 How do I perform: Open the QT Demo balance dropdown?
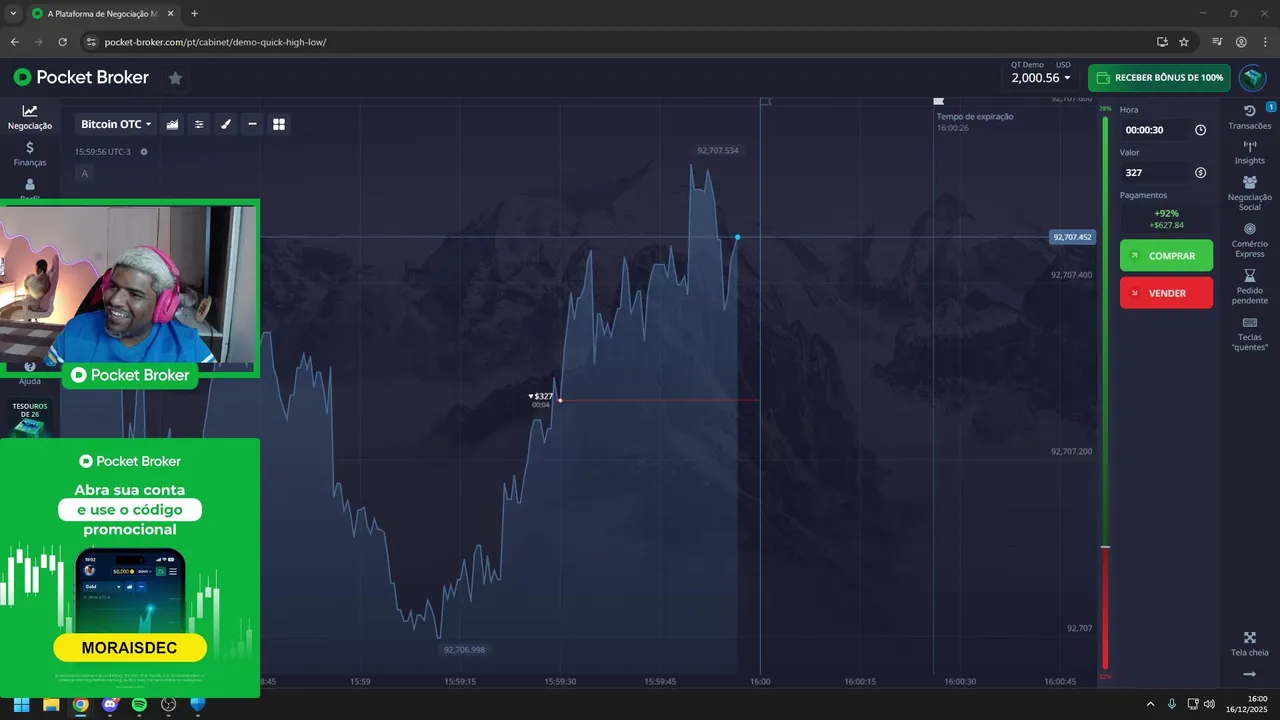(x=1041, y=77)
